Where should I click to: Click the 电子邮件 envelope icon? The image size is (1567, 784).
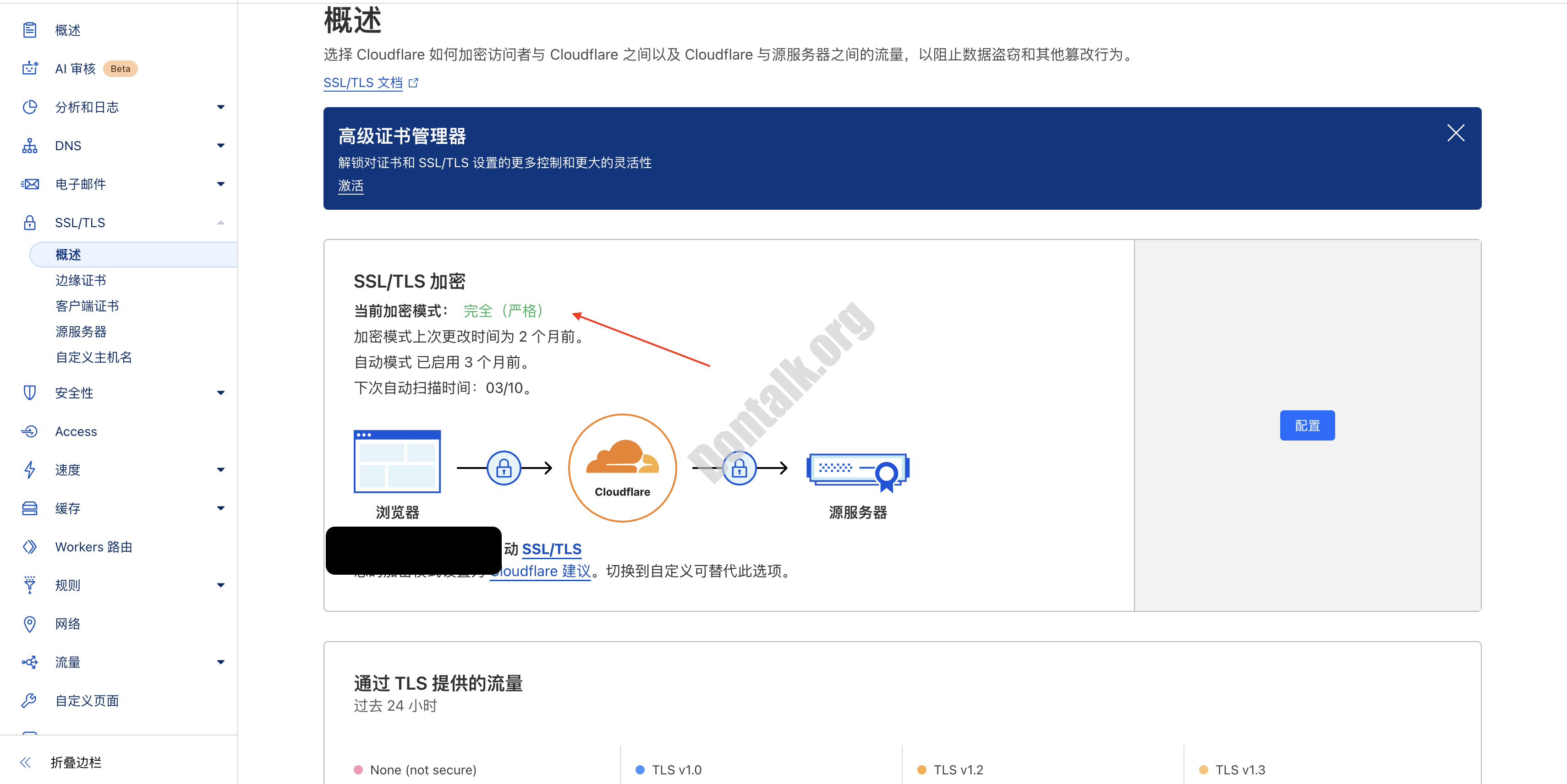tap(30, 184)
